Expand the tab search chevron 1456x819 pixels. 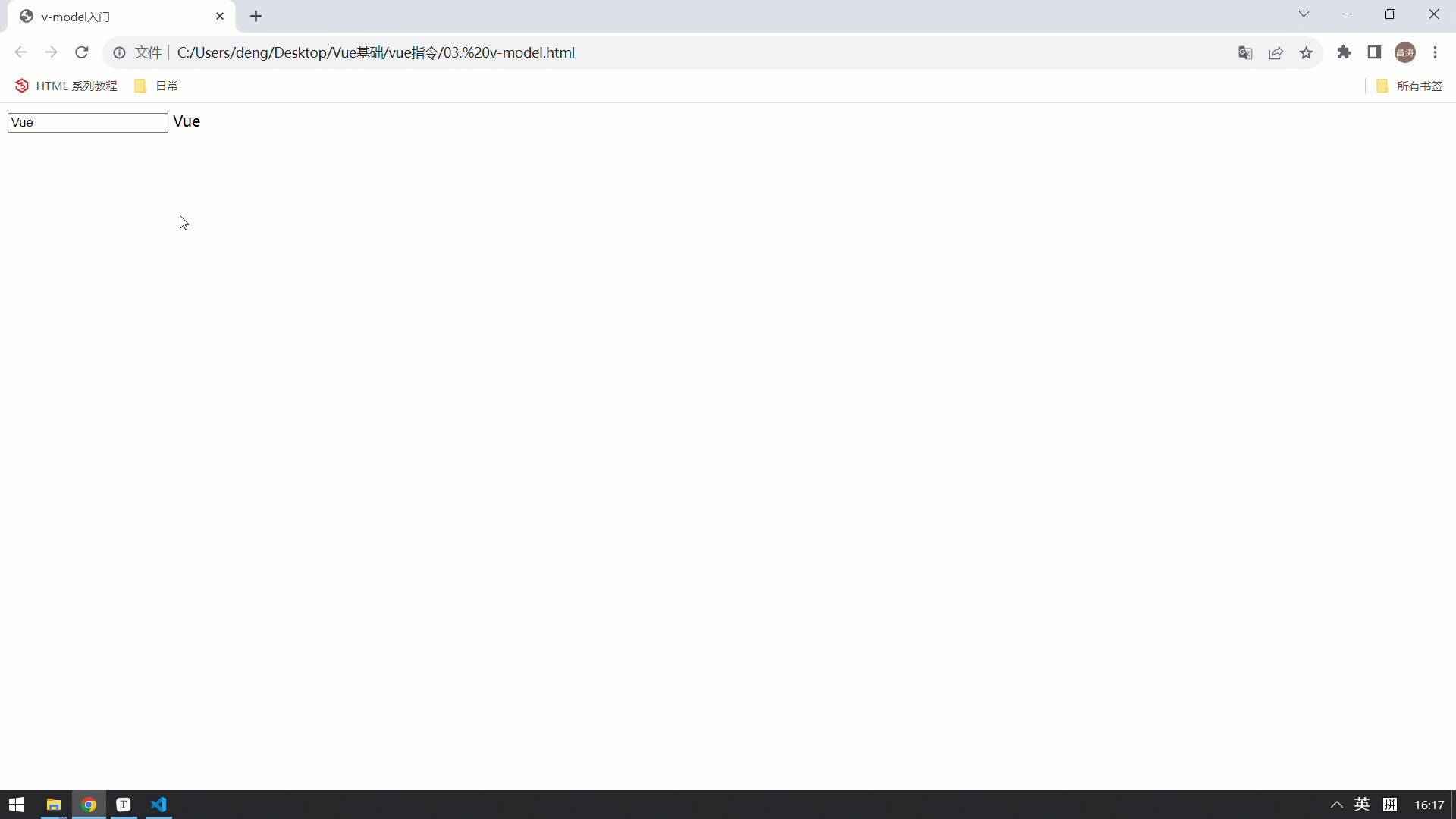click(x=1304, y=14)
